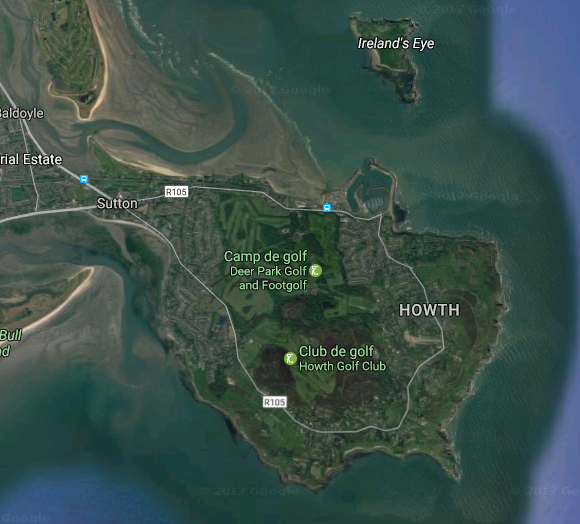Image resolution: width=580 pixels, height=524 pixels.
Task: Click the Howth Golf Club icon
Action: coord(290,358)
